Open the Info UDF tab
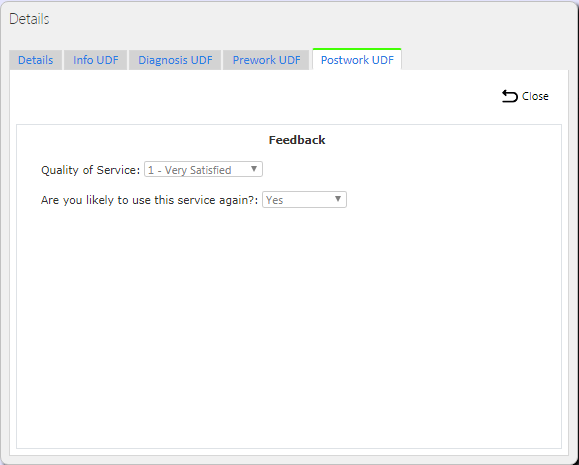579x465 pixels. (x=96, y=60)
